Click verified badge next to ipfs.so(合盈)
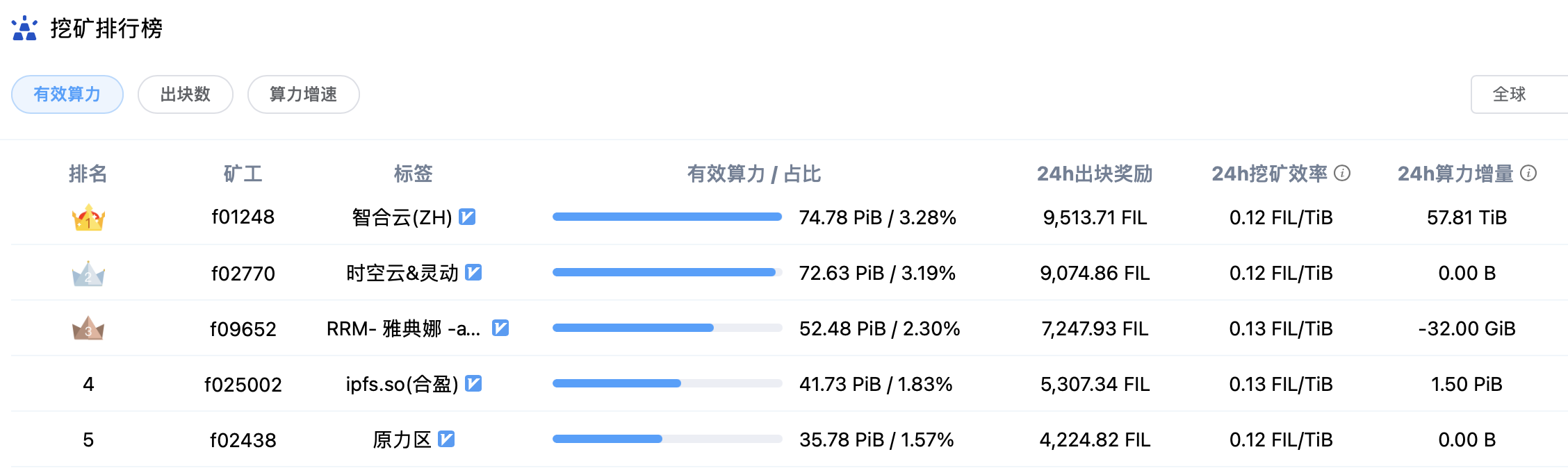The width and height of the screenshot is (1568, 468). point(473,383)
